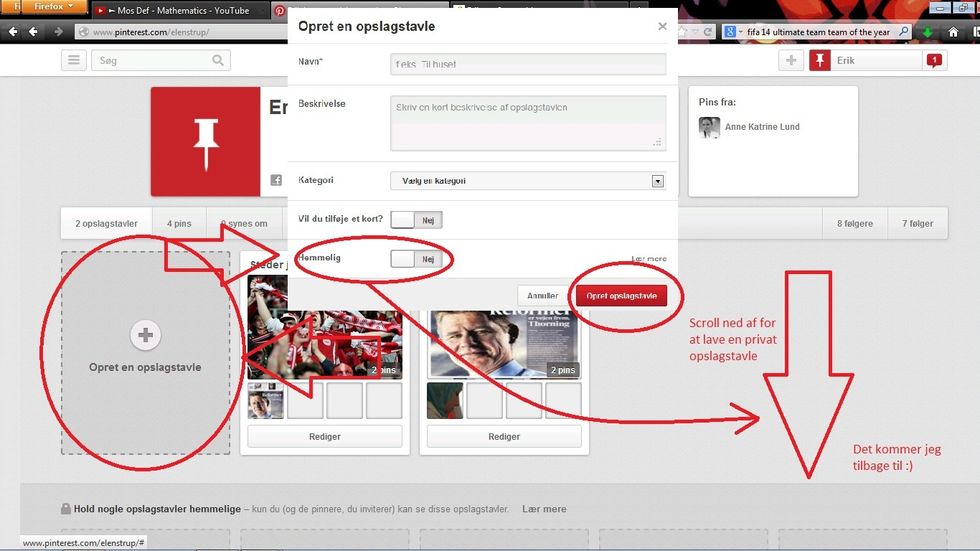Screen dimensions: 980x551
Task: Click the Navn input field
Action: [x=528, y=64]
